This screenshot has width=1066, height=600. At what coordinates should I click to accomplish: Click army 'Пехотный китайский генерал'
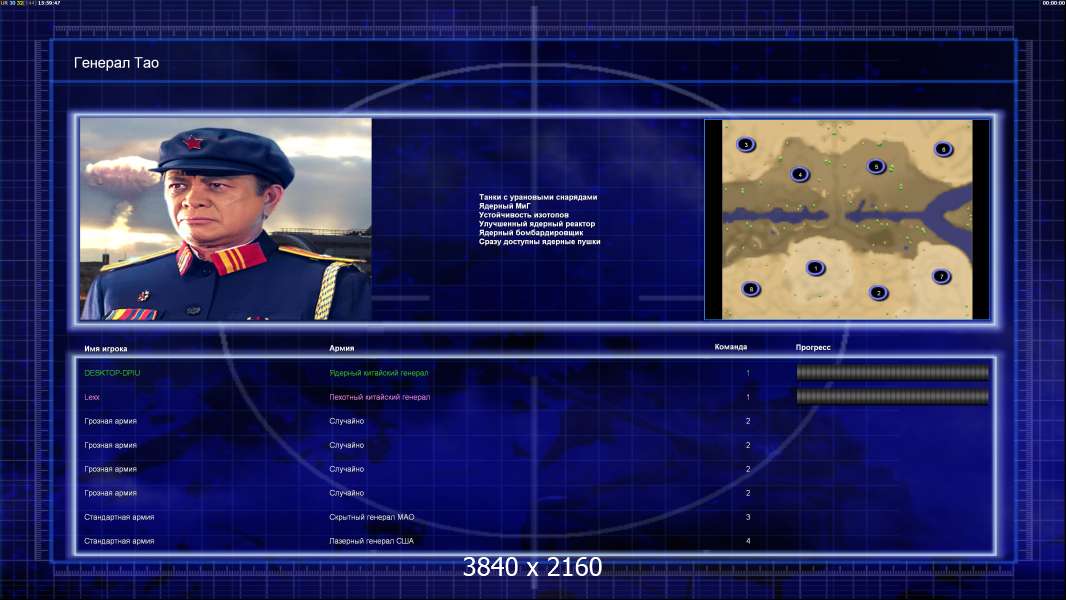[x=379, y=397]
